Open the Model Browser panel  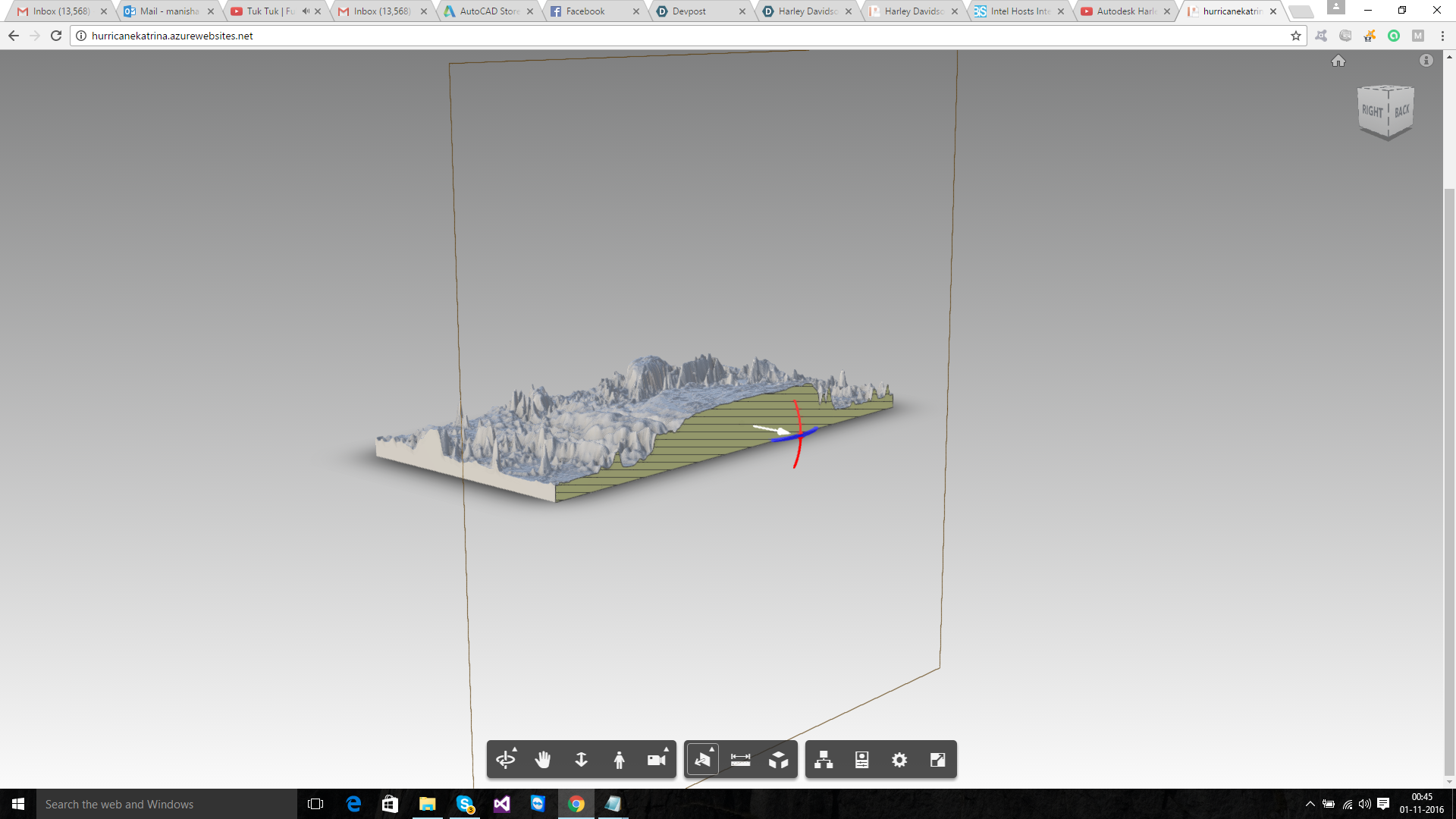click(824, 760)
